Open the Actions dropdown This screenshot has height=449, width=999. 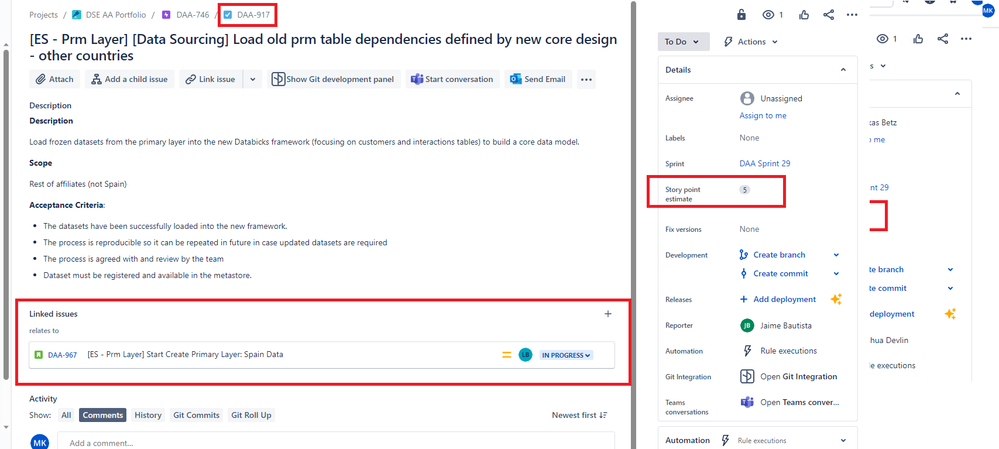click(x=751, y=42)
